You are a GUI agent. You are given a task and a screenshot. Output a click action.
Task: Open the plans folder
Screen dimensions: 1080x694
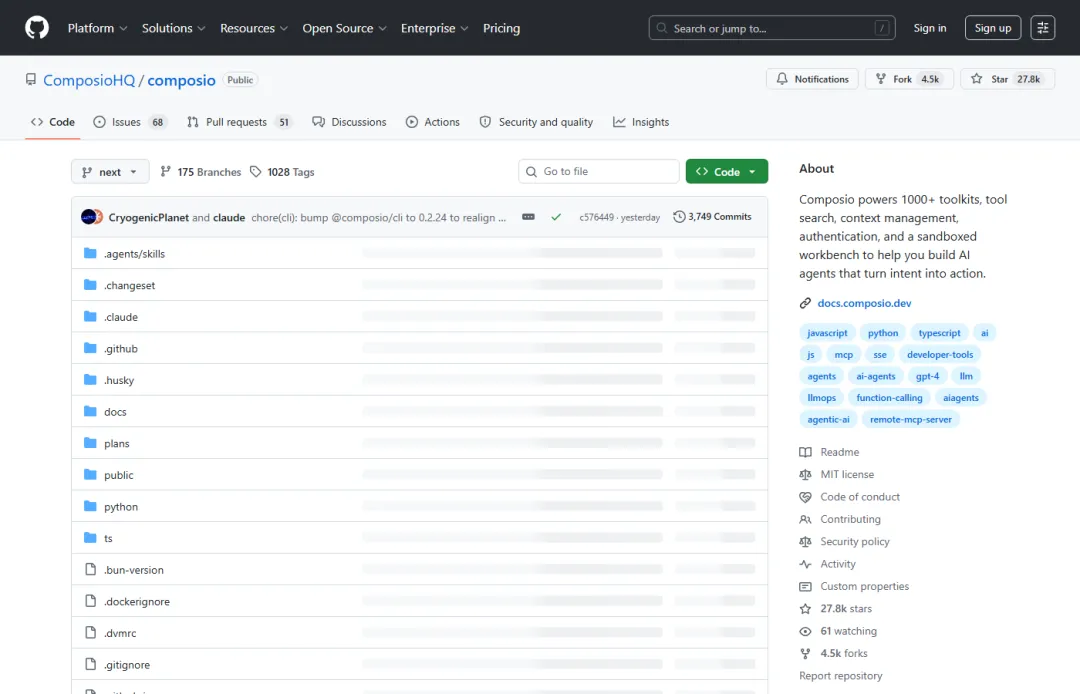click(116, 444)
